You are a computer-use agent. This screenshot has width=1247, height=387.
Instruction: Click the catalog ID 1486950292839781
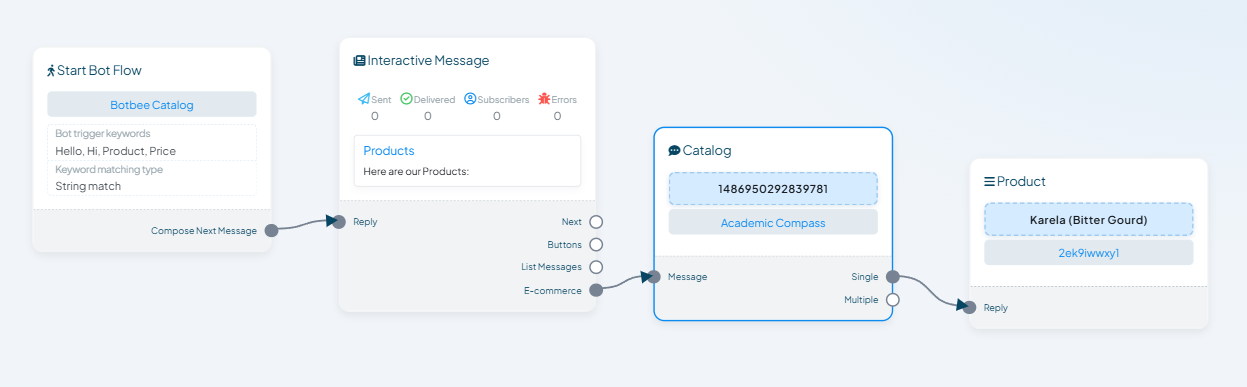click(x=773, y=188)
